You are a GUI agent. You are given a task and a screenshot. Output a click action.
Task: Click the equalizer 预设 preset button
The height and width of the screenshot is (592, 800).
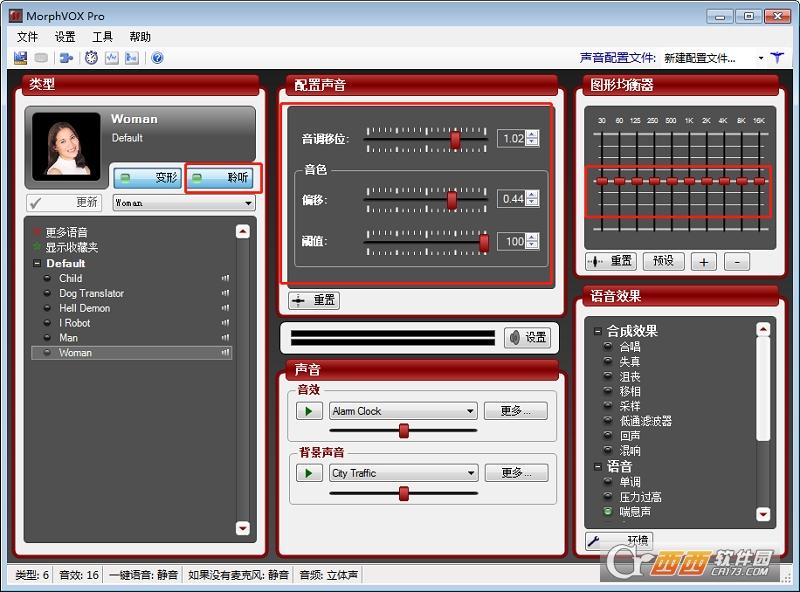pos(663,261)
